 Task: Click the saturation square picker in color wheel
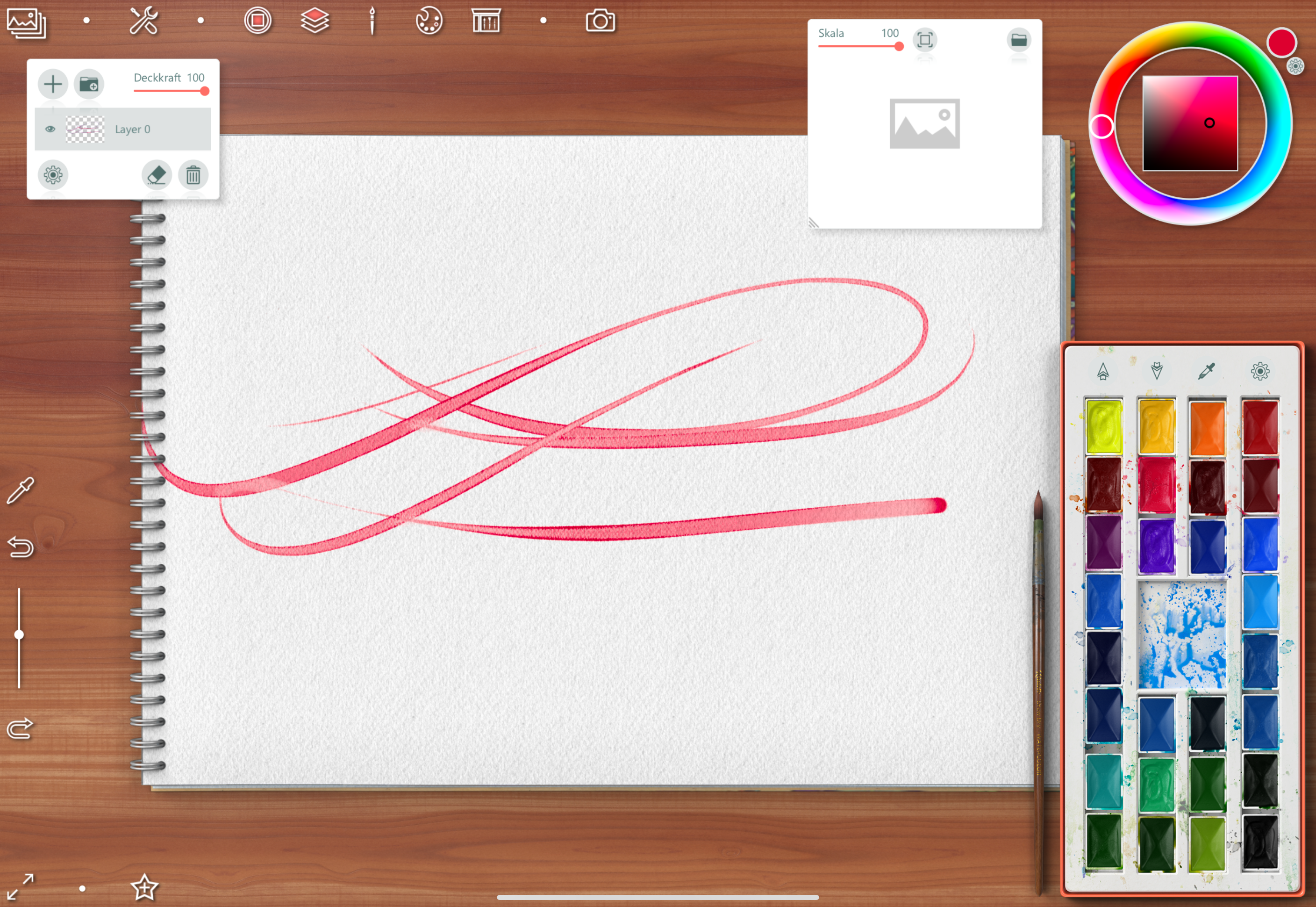coord(1190,123)
